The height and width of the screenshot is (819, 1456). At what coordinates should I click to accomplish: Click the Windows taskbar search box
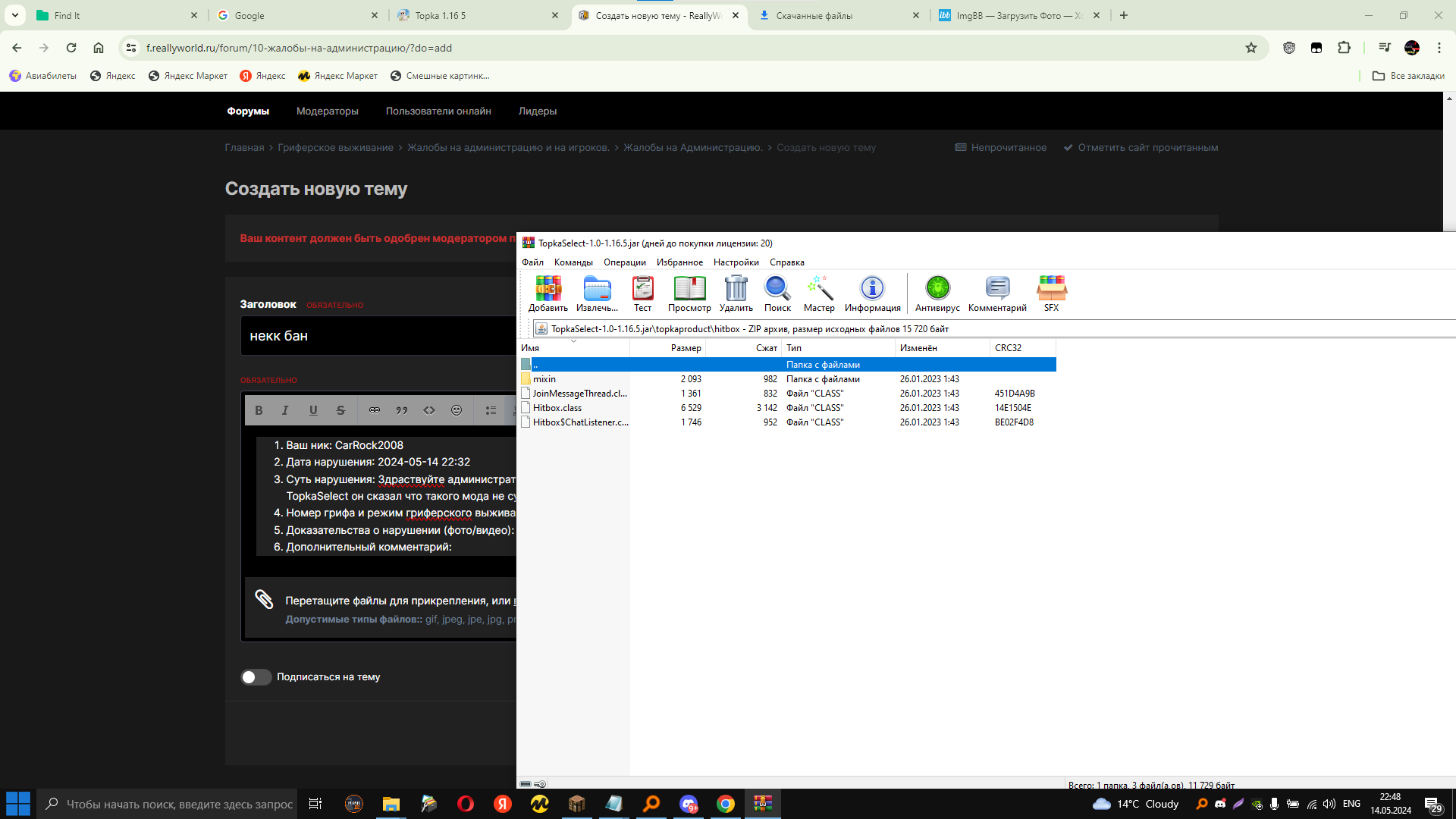(x=169, y=804)
